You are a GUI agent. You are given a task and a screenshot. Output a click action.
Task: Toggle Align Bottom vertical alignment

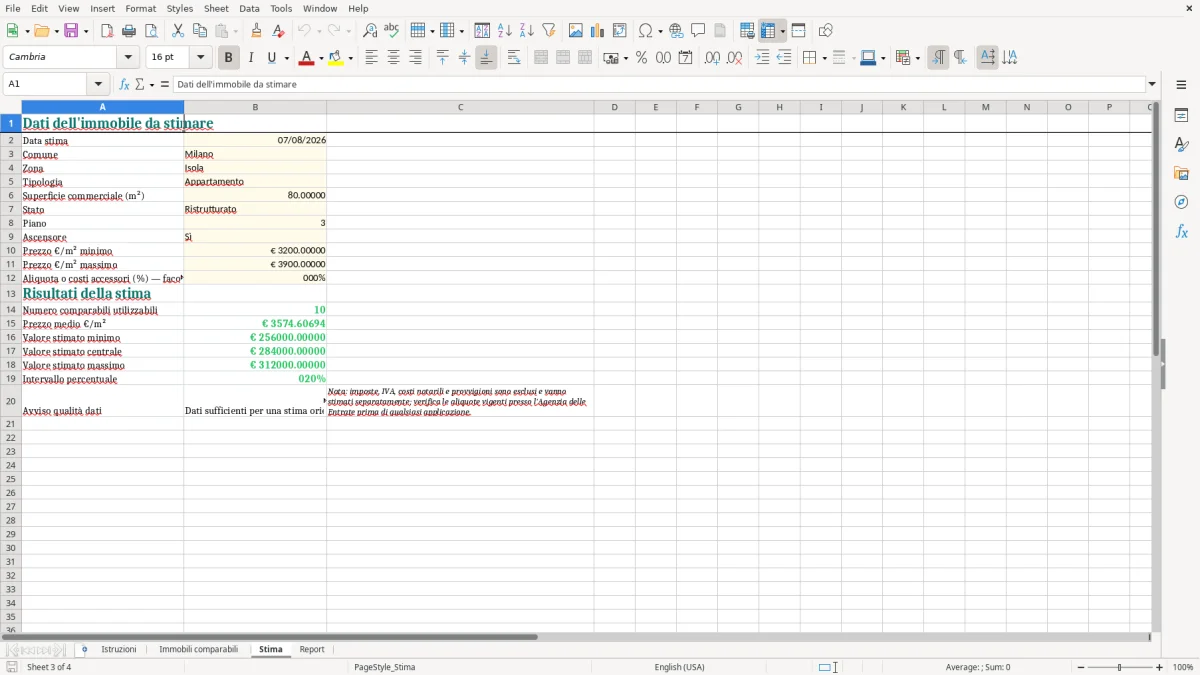tap(486, 58)
